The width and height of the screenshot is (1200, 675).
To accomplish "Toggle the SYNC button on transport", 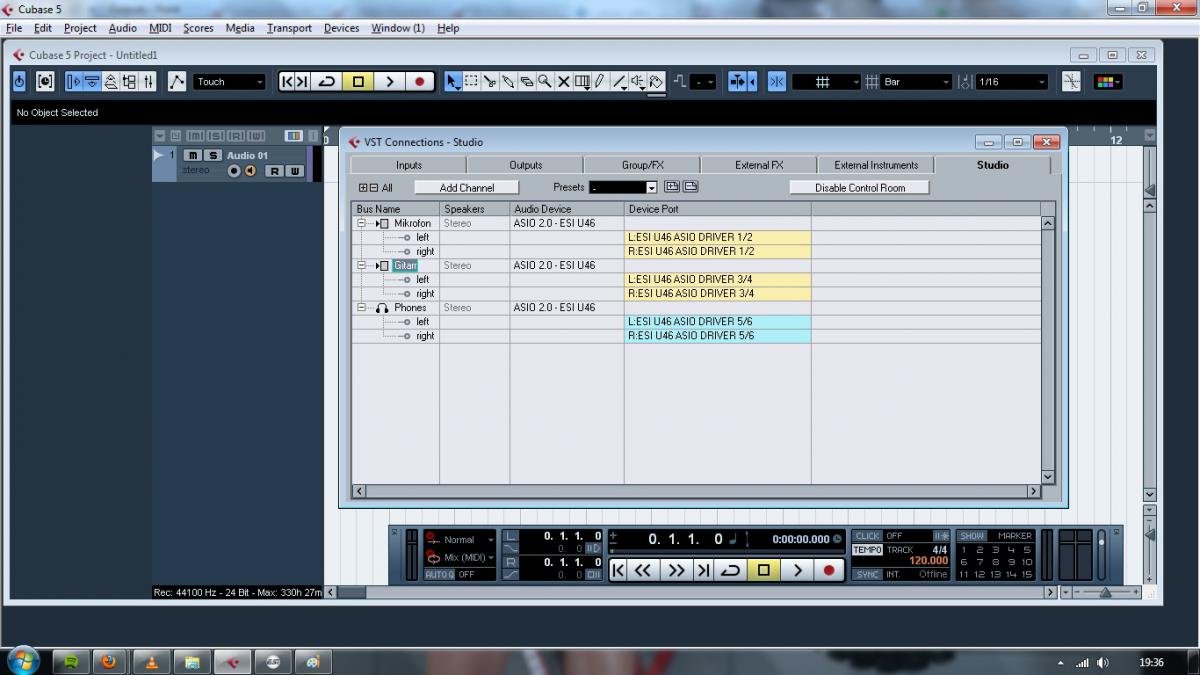I will click(x=867, y=574).
